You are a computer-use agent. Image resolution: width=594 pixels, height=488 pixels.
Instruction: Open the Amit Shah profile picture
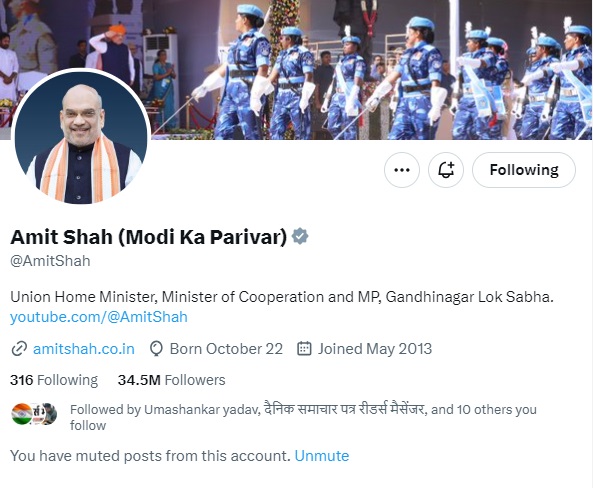click(81, 138)
